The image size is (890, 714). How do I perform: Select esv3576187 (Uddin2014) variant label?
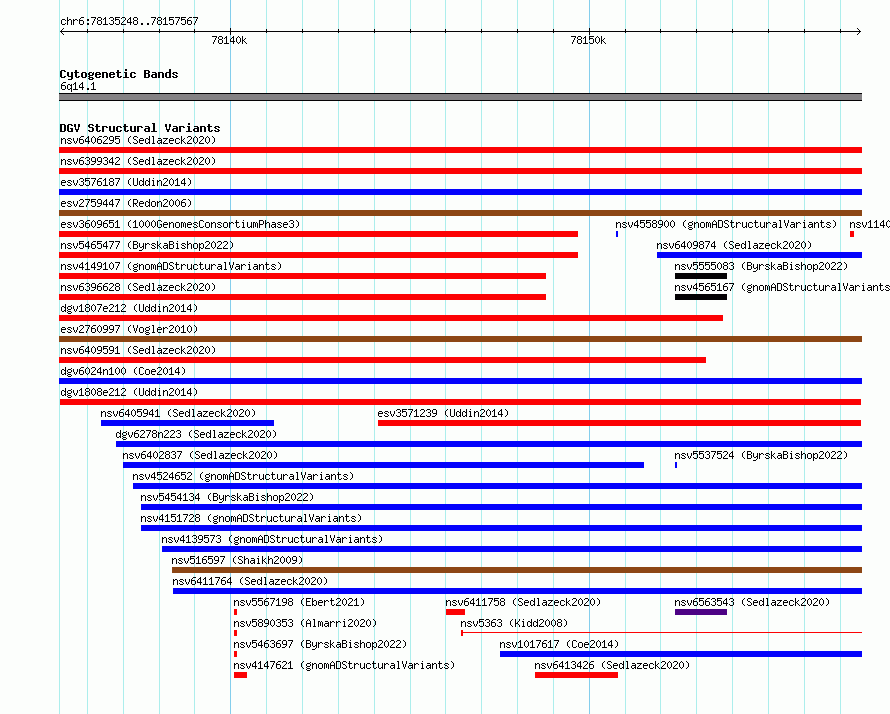point(126,182)
